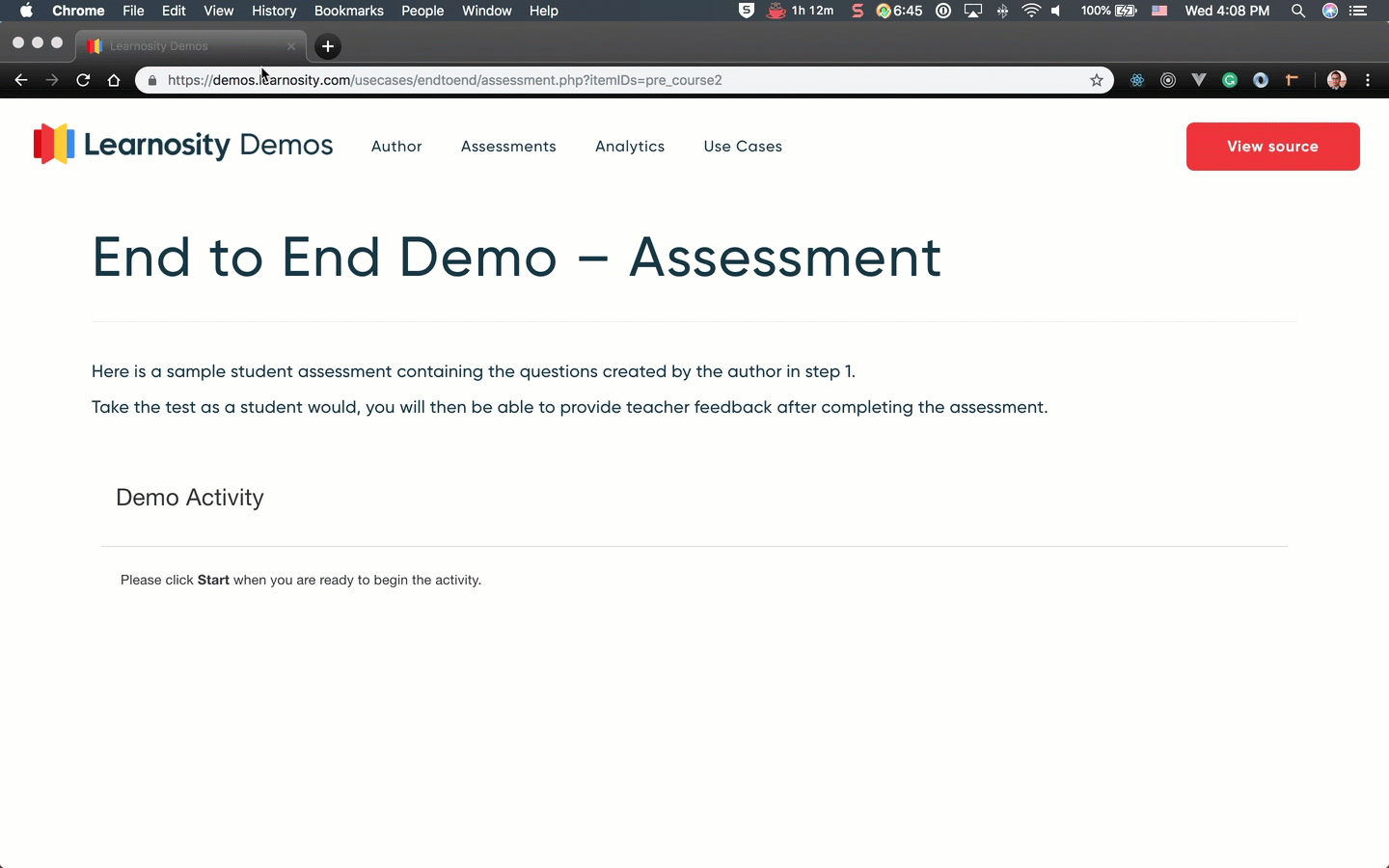The width and height of the screenshot is (1389, 868).
Task: Open the Author navigation menu
Action: click(x=396, y=147)
